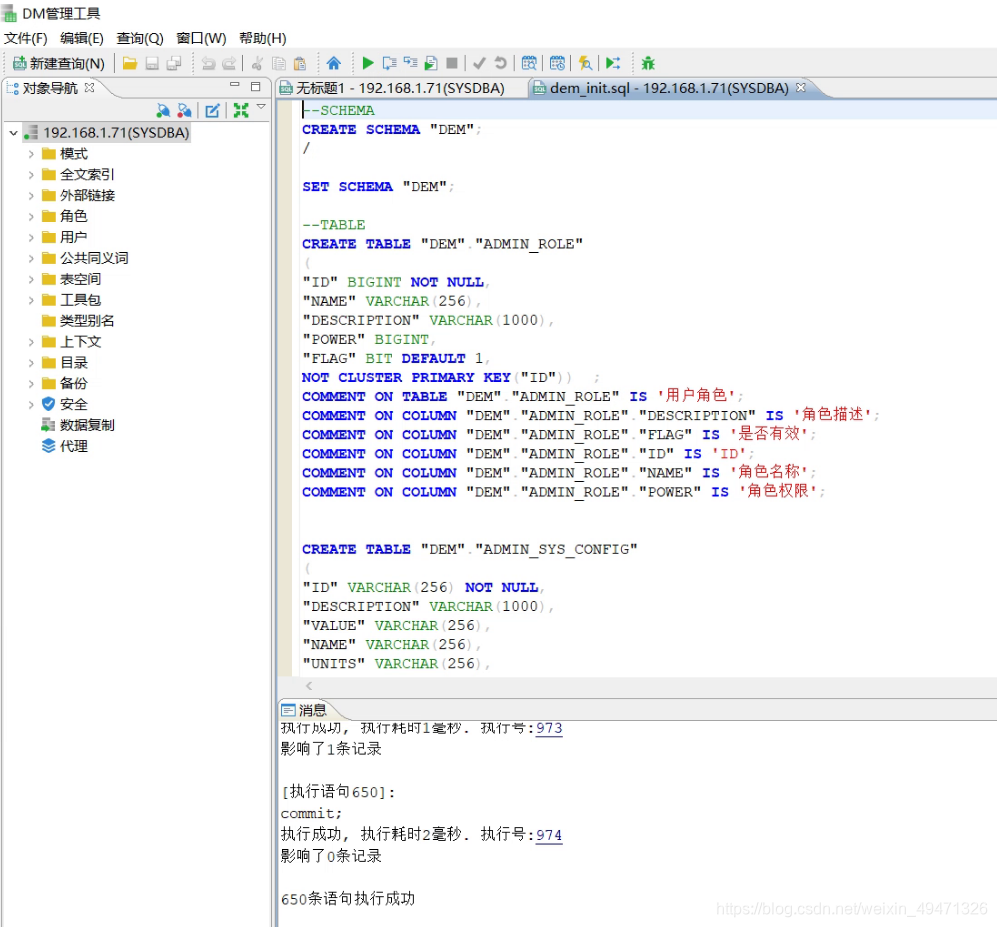Click the green collapse-all arrows icon
997x927 pixels.
point(241,111)
